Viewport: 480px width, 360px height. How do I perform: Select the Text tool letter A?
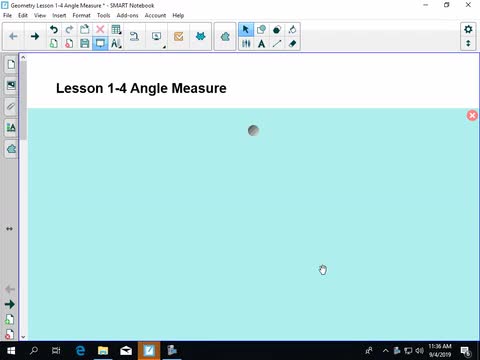[x=262, y=43]
